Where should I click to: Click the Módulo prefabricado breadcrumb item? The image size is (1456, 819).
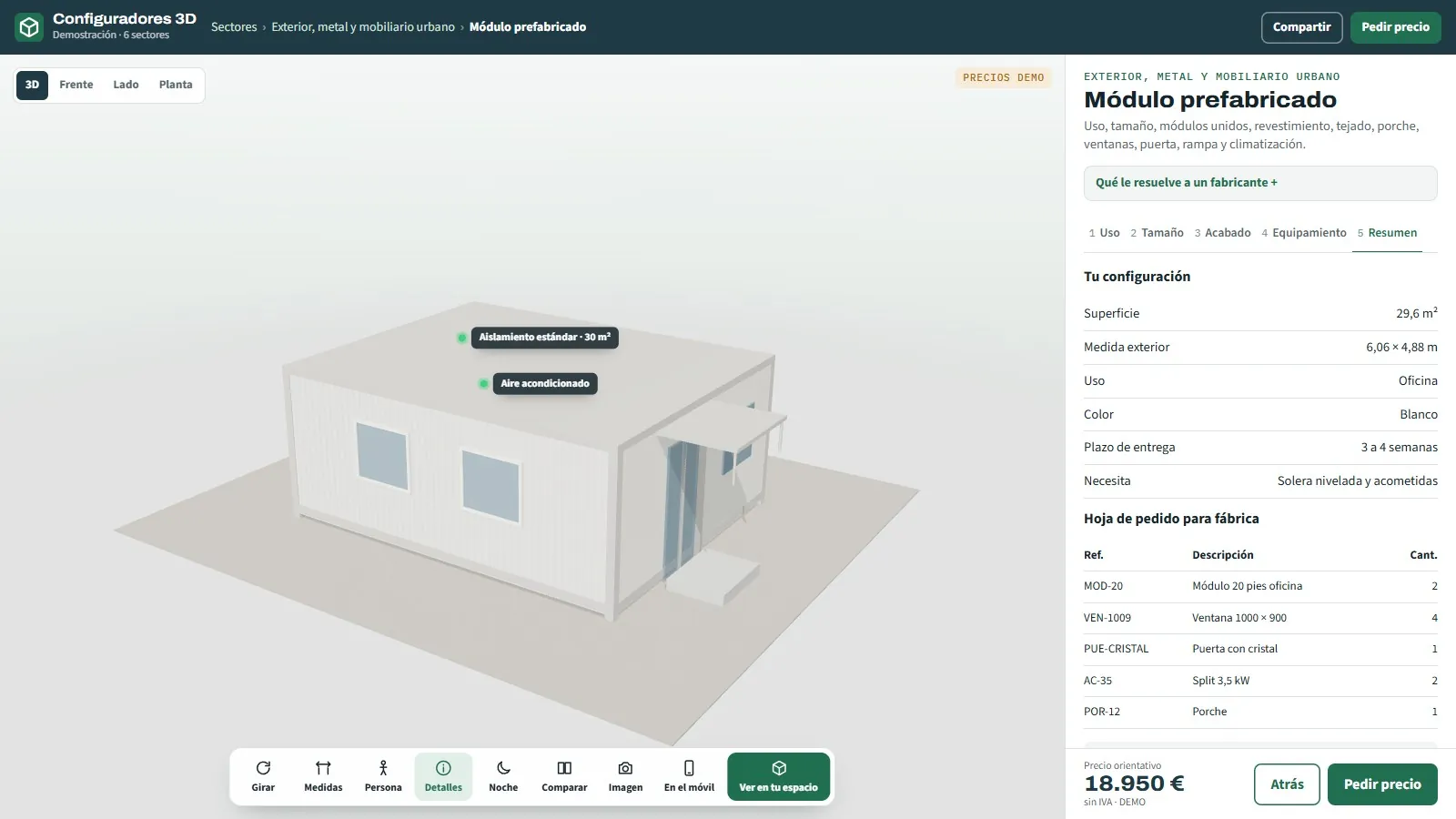[528, 27]
